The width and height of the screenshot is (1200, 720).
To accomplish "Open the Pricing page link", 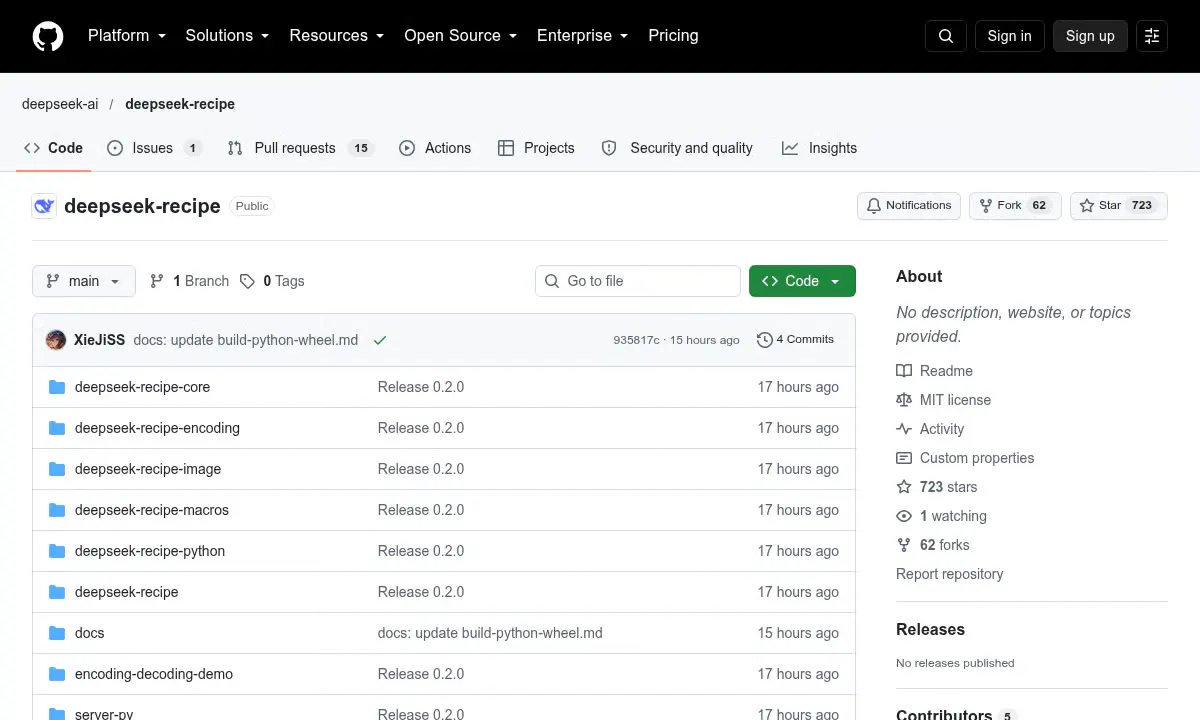I will pyautogui.click(x=673, y=36).
